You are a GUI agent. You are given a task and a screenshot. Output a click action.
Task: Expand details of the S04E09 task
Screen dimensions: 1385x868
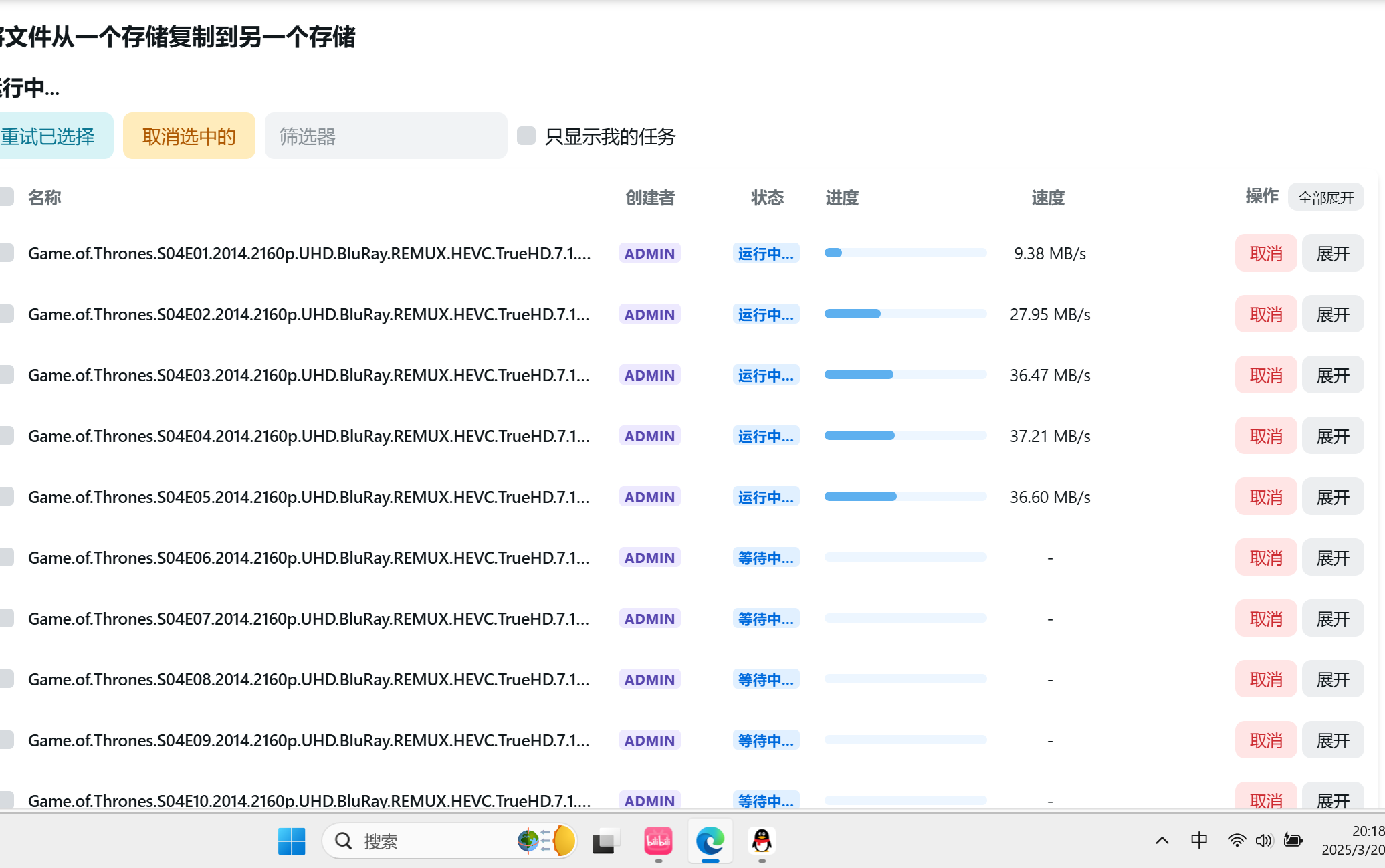click(x=1333, y=740)
